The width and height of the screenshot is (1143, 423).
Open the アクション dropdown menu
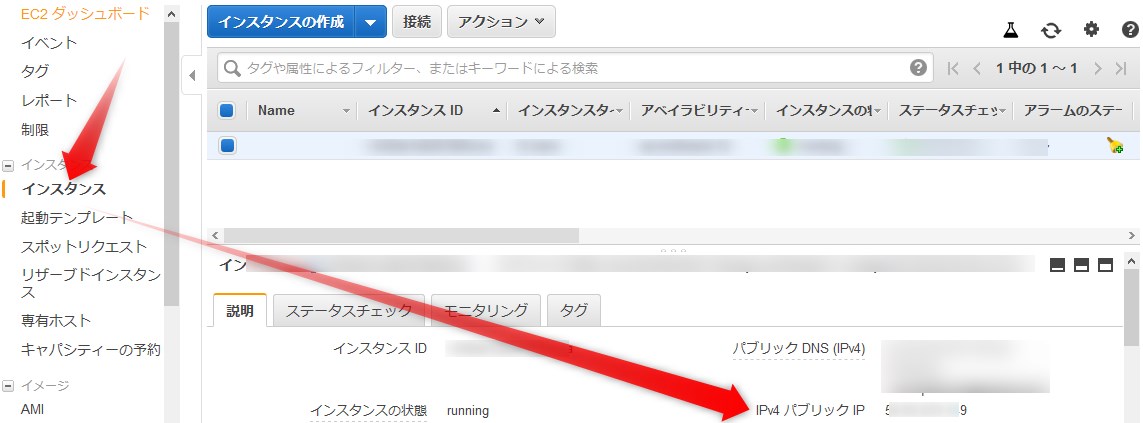[x=501, y=21]
